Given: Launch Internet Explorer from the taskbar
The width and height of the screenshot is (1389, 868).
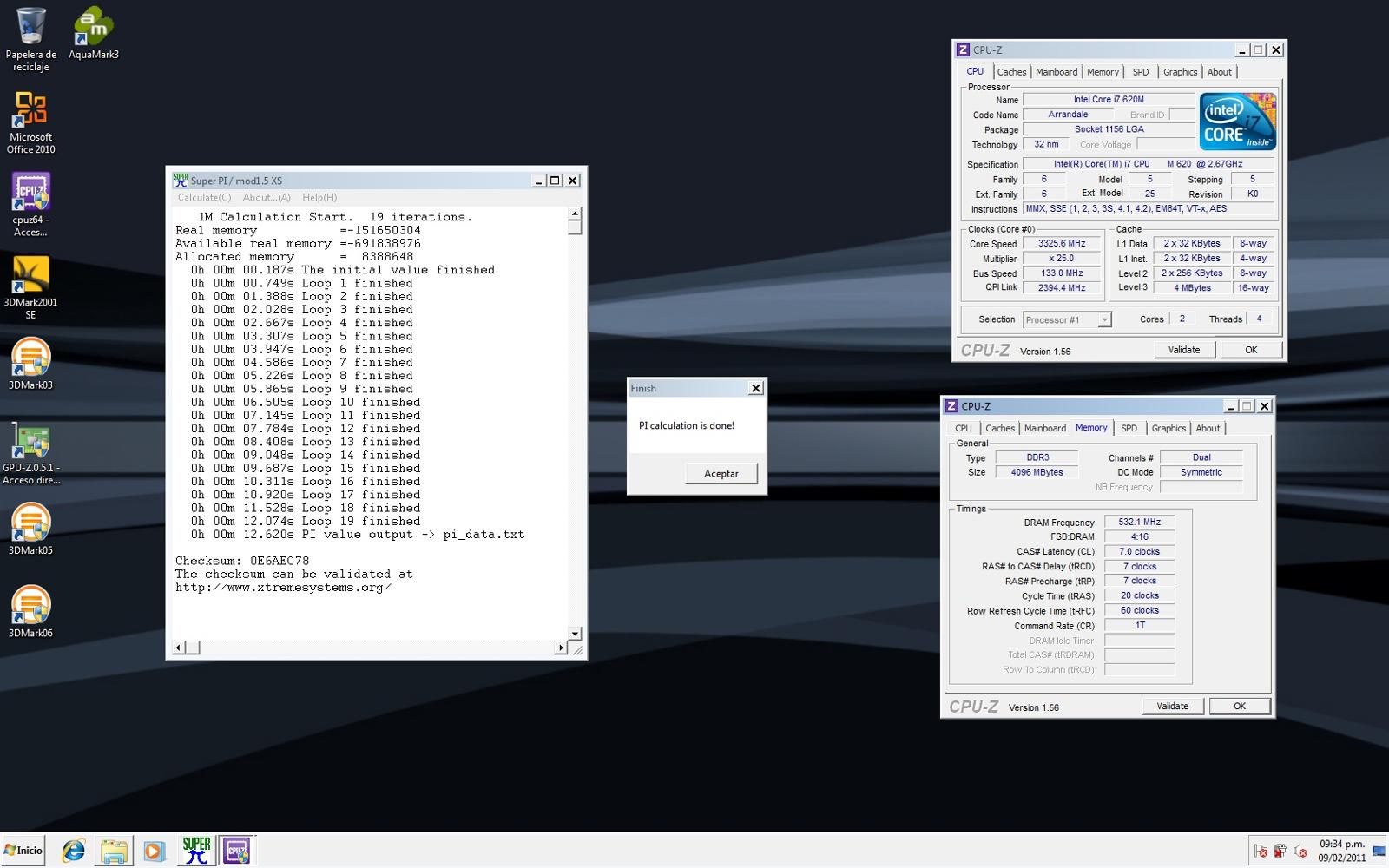Looking at the screenshot, I should point(74,851).
